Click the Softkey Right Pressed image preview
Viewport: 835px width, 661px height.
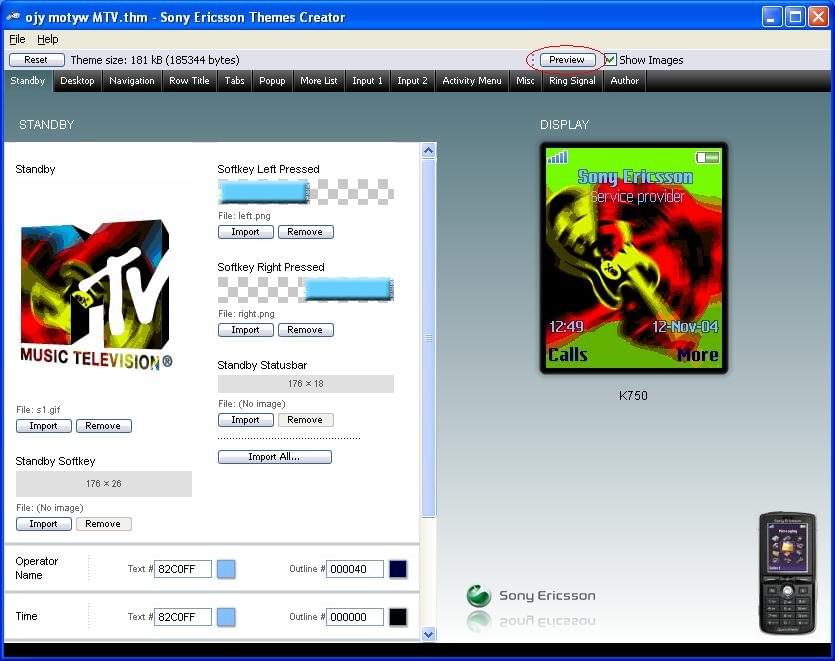(x=306, y=290)
